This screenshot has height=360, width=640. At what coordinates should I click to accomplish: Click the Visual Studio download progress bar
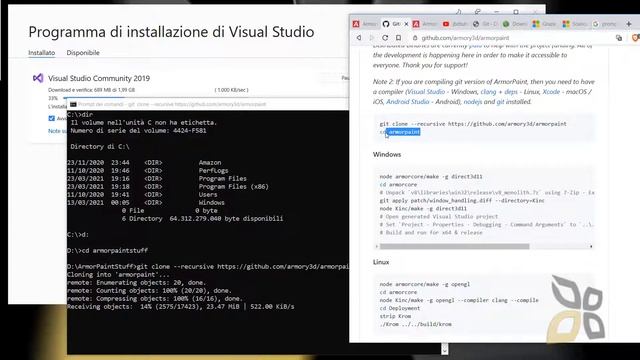pos(206,98)
